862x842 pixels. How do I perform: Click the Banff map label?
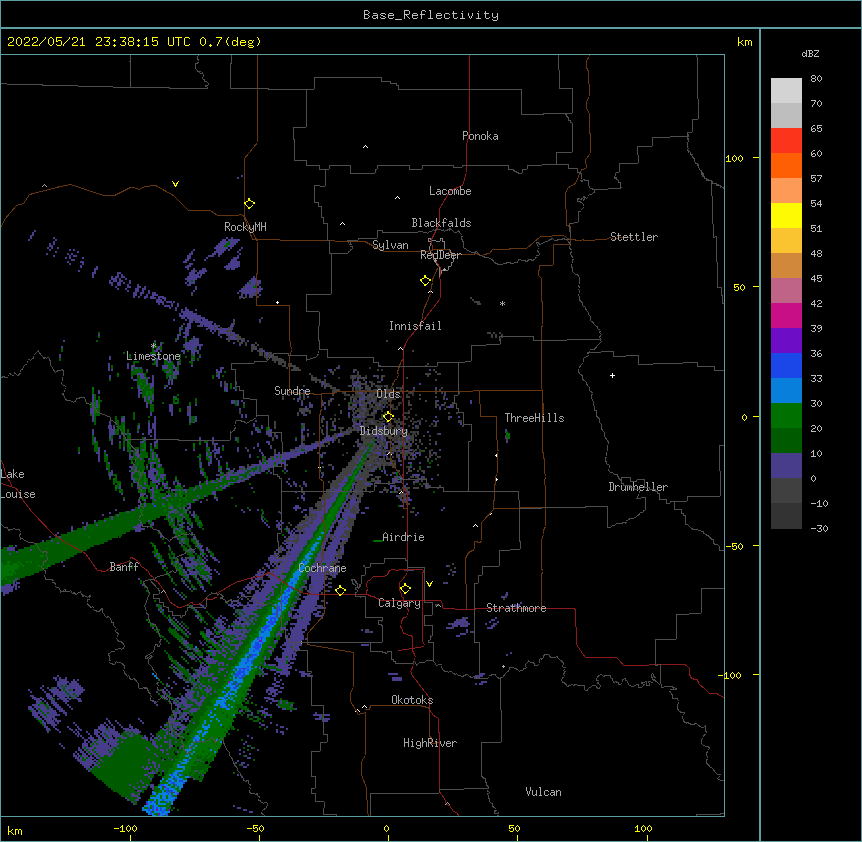(124, 567)
